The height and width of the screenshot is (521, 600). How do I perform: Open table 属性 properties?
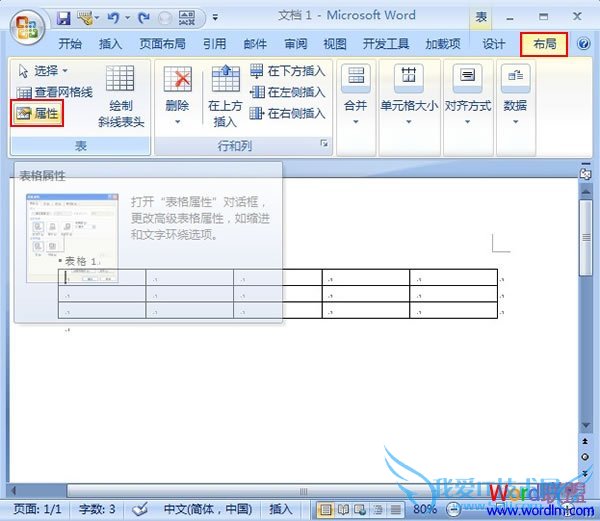tap(37, 113)
